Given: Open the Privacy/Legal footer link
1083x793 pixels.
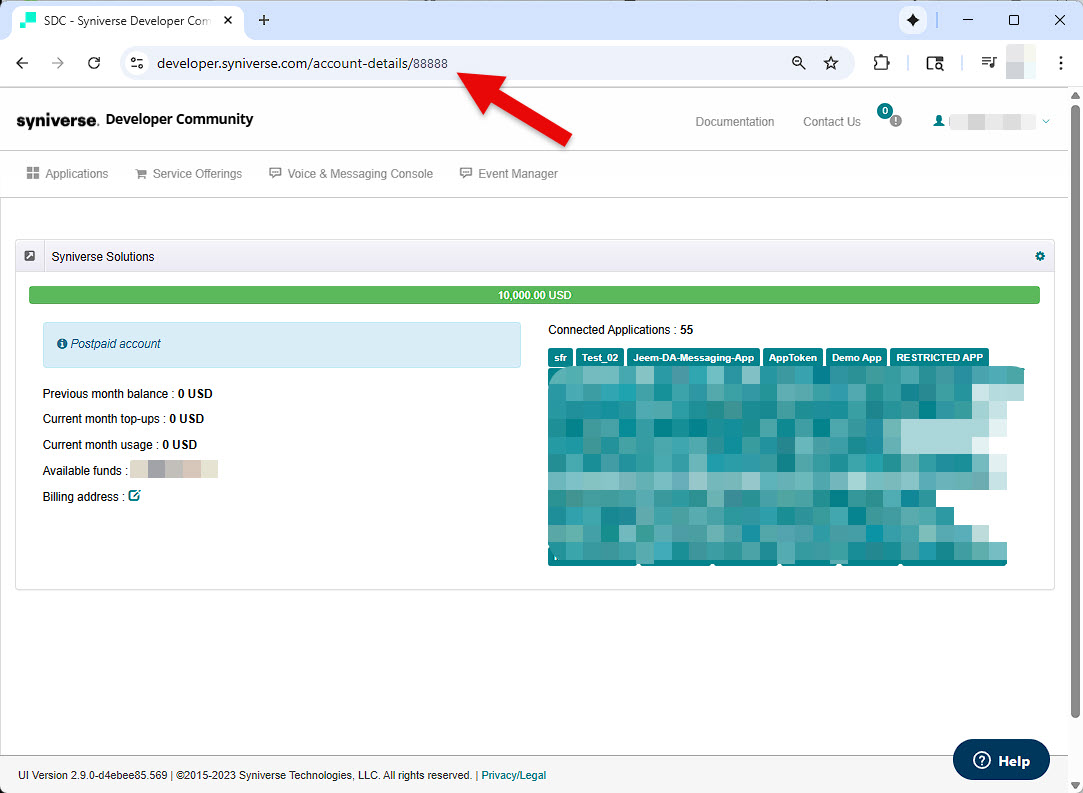Looking at the screenshot, I should pyautogui.click(x=513, y=775).
